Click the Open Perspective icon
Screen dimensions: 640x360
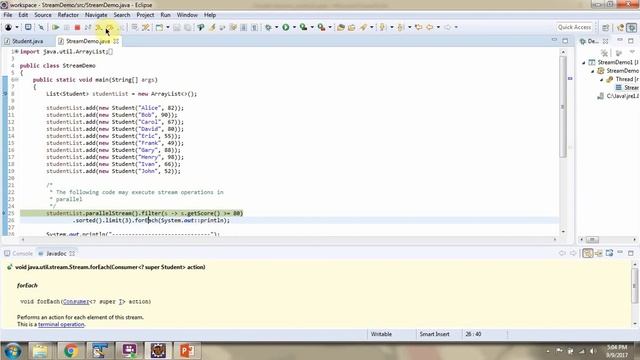(606, 27)
